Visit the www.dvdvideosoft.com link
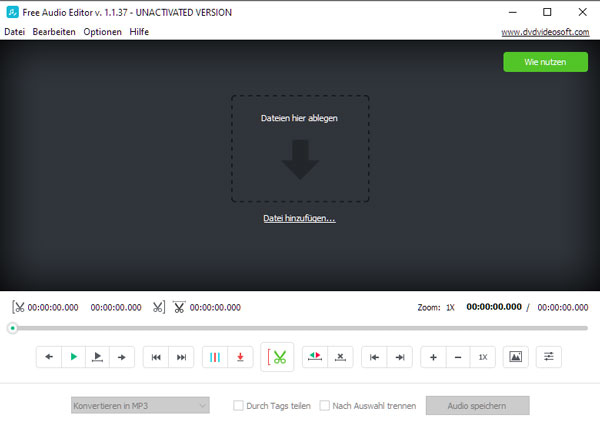This screenshot has width=600, height=427. coord(548,32)
